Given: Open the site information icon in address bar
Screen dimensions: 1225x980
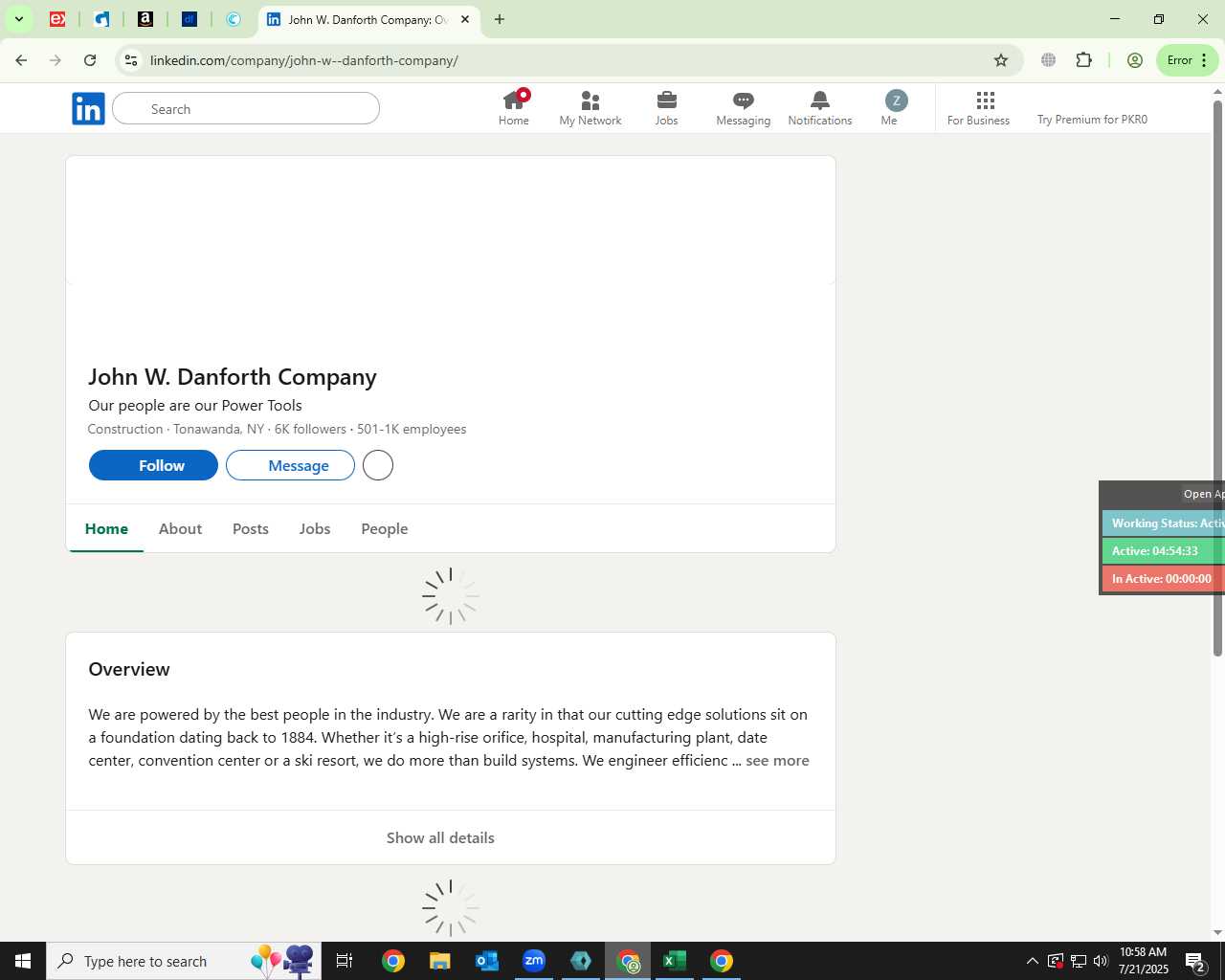Looking at the screenshot, I should tap(131, 60).
